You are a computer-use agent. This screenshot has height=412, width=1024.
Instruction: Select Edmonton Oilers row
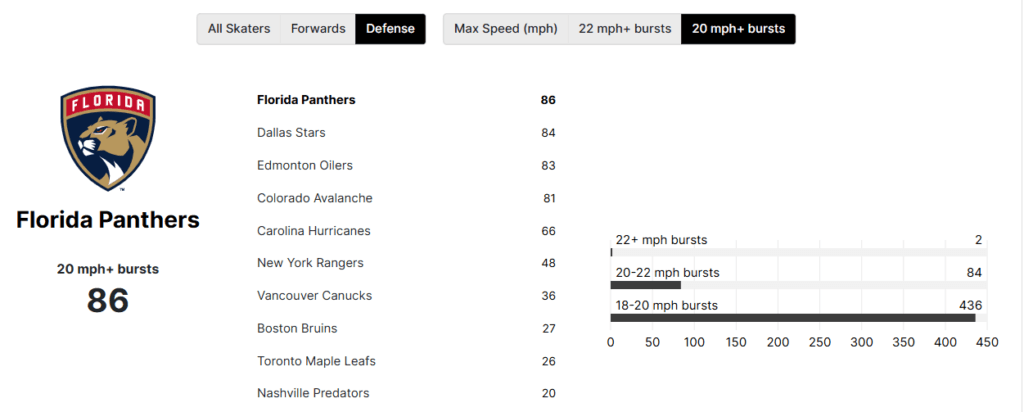coord(305,165)
